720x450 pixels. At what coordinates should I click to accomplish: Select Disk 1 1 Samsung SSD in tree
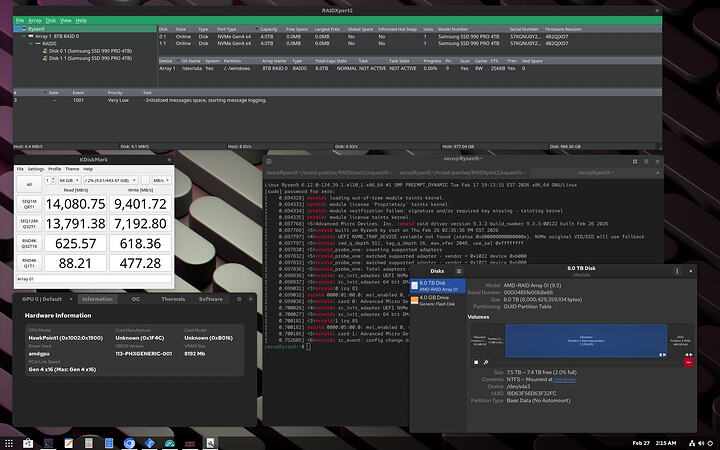point(88,56)
